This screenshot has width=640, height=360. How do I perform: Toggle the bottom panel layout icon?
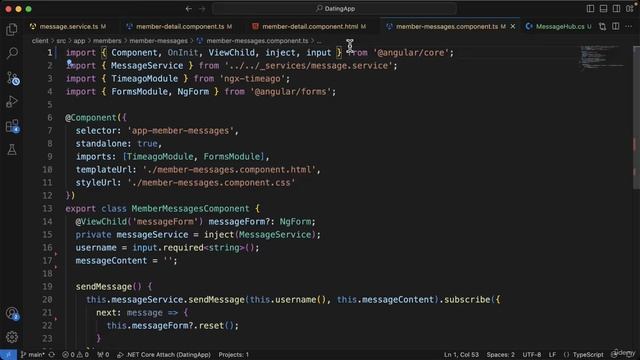tap(603, 9)
